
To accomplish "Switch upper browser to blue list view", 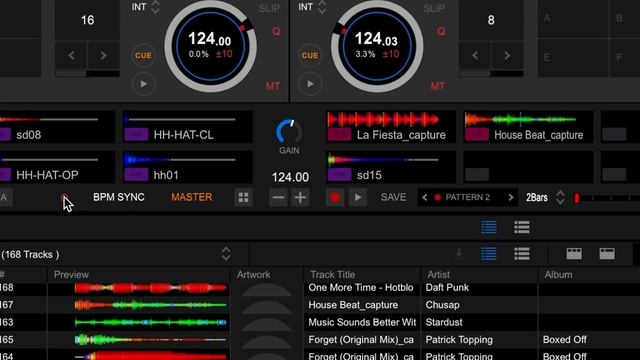I will pos(489,227).
